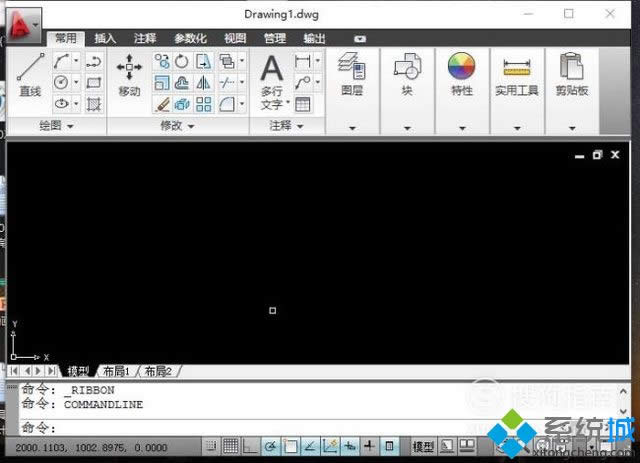640x463 pixels.
Task: Switch to the 视图 ribbon tab
Action: click(235, 38)
